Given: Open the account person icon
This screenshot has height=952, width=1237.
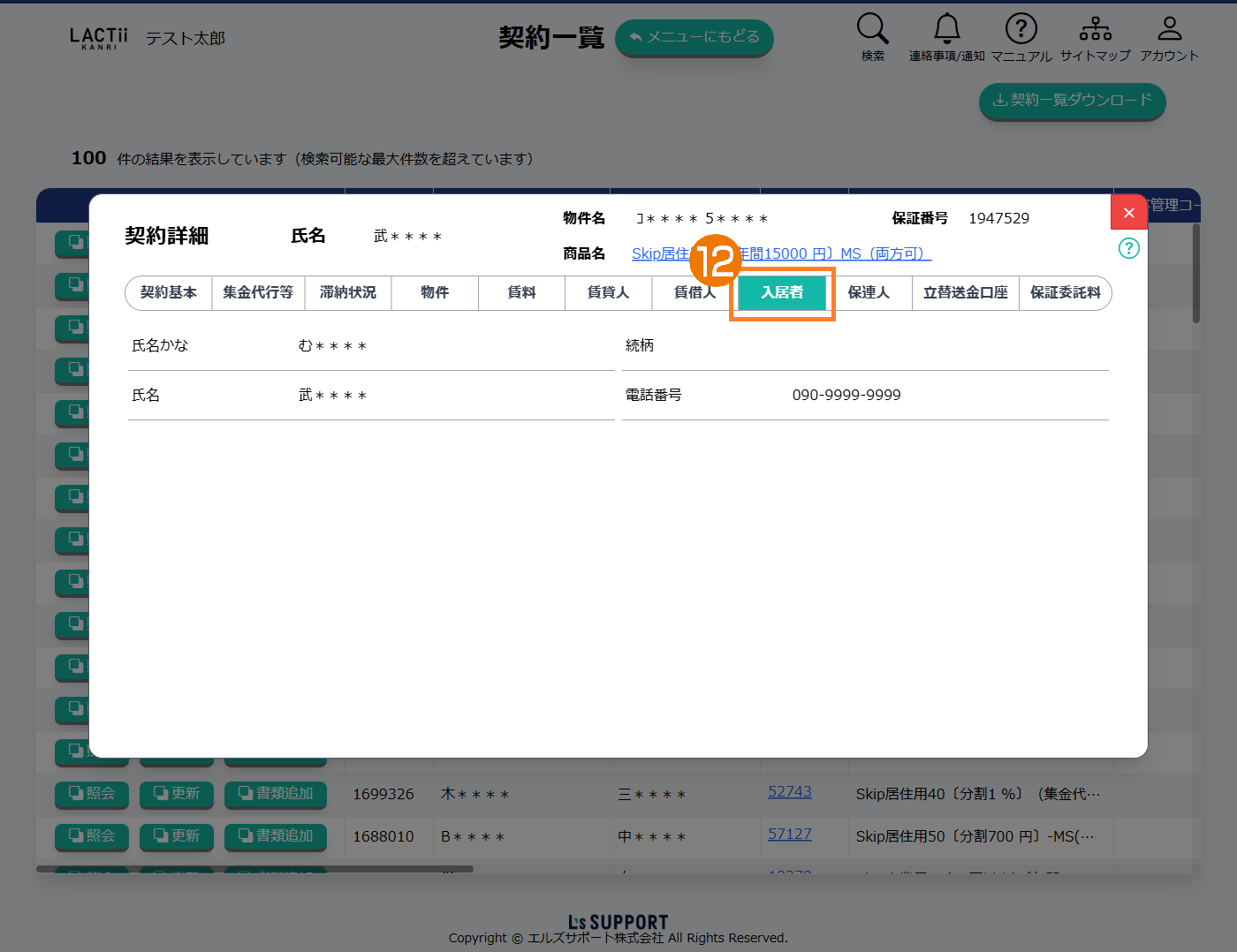Looking at the screenshot, I should click(x=1169, y=29).
